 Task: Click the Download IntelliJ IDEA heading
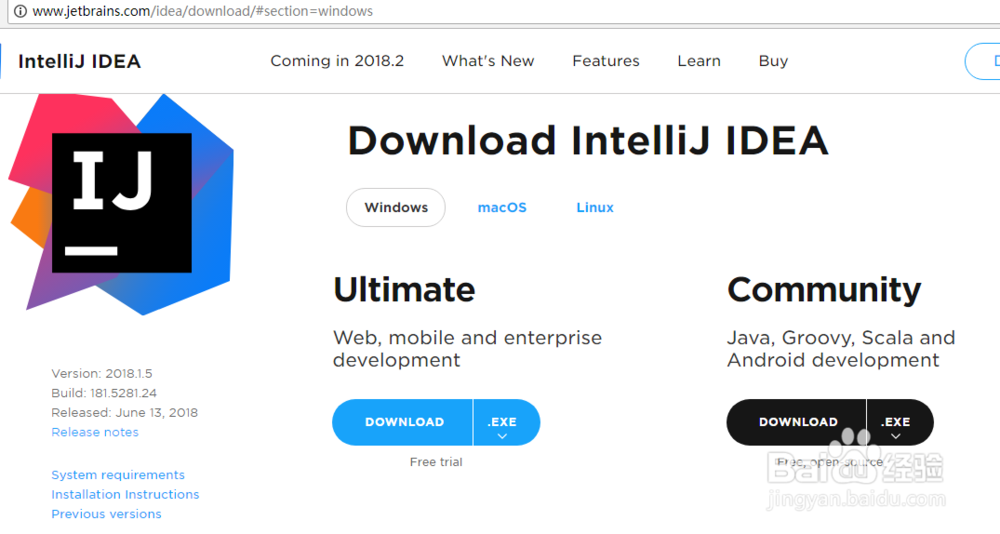point(588,141)
